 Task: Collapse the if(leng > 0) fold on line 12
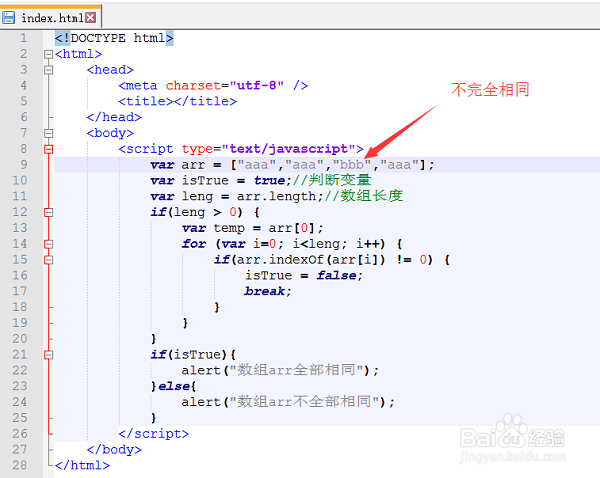(x=48, y=212)
